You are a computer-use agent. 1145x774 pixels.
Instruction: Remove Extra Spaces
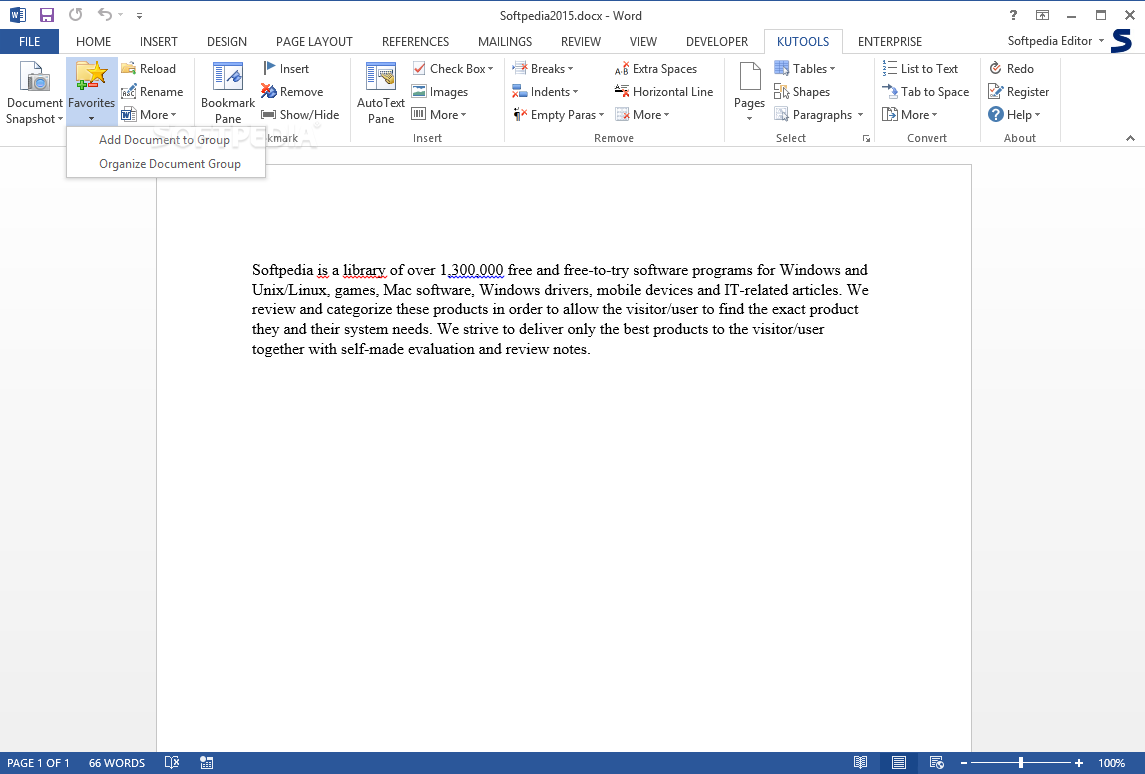(x=656, y=69)
